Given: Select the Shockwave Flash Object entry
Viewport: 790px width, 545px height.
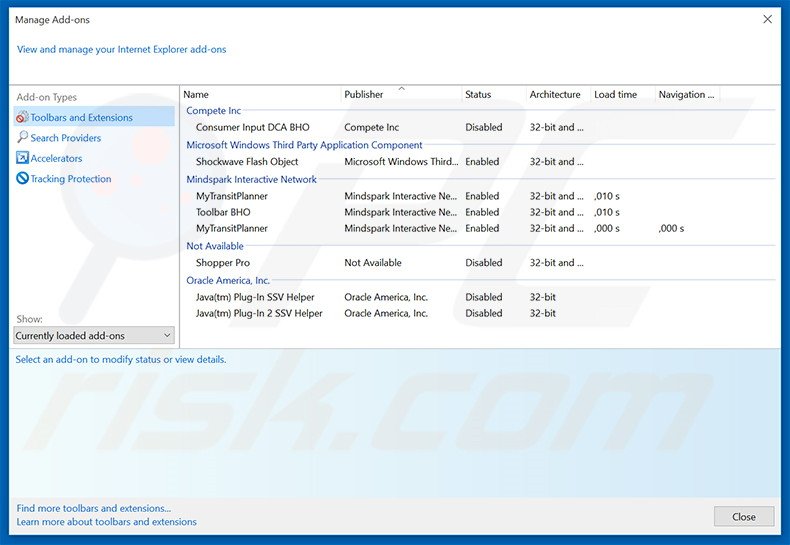Looking at the screenshot, I should 247,162.
